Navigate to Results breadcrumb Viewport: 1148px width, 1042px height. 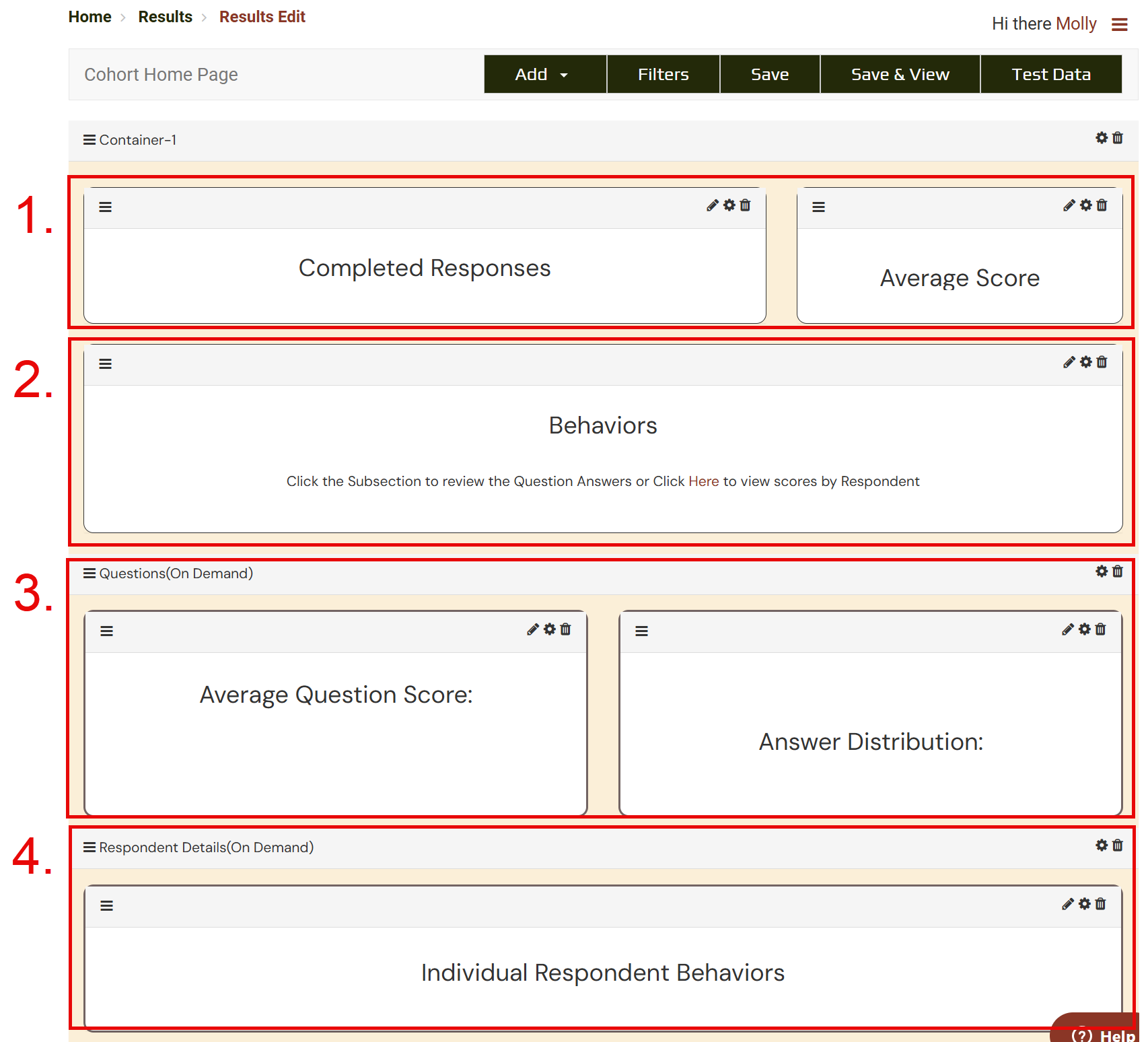tap(165, 17)
